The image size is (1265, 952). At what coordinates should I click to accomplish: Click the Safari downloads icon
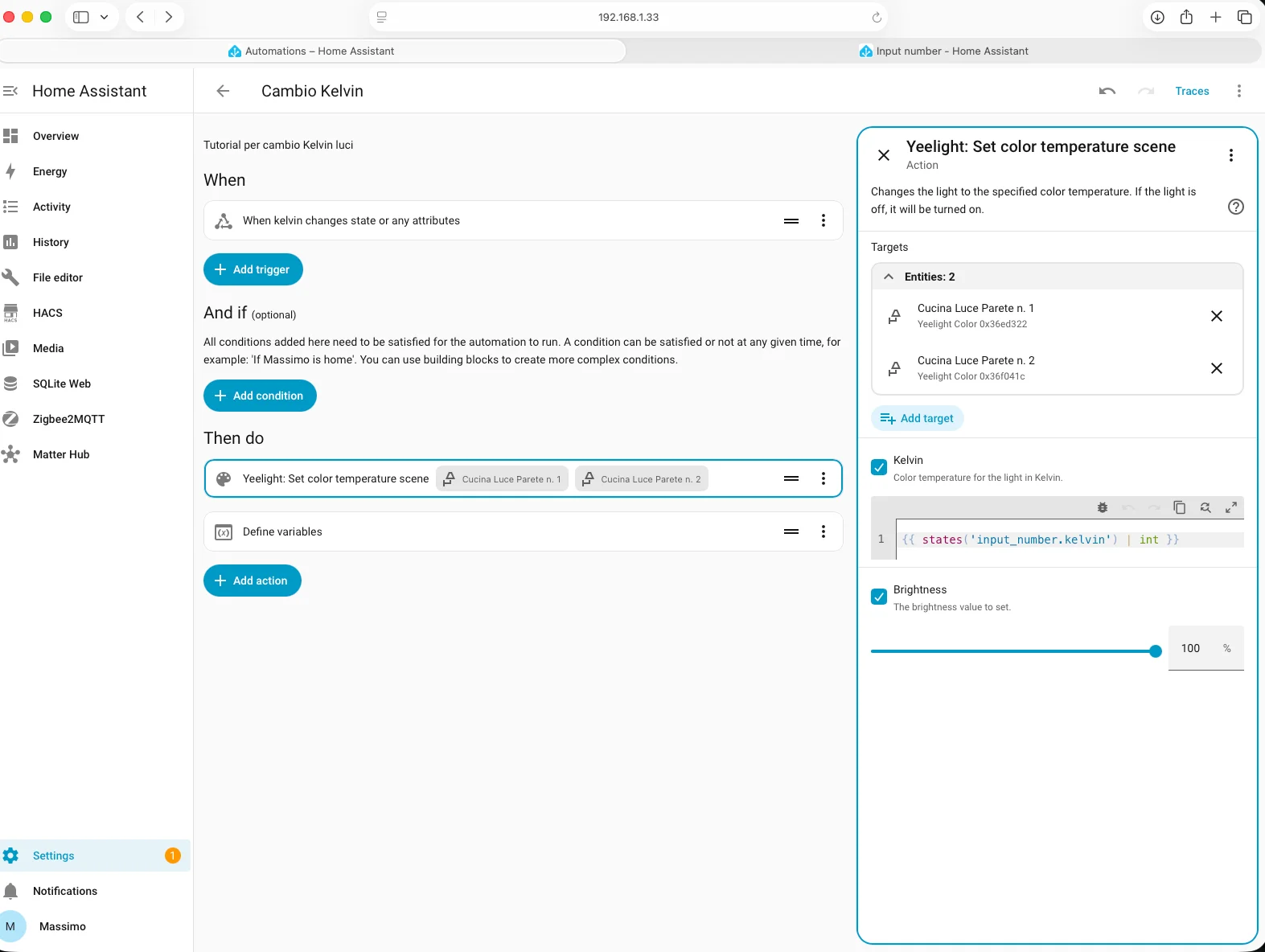pos(1157,17)
